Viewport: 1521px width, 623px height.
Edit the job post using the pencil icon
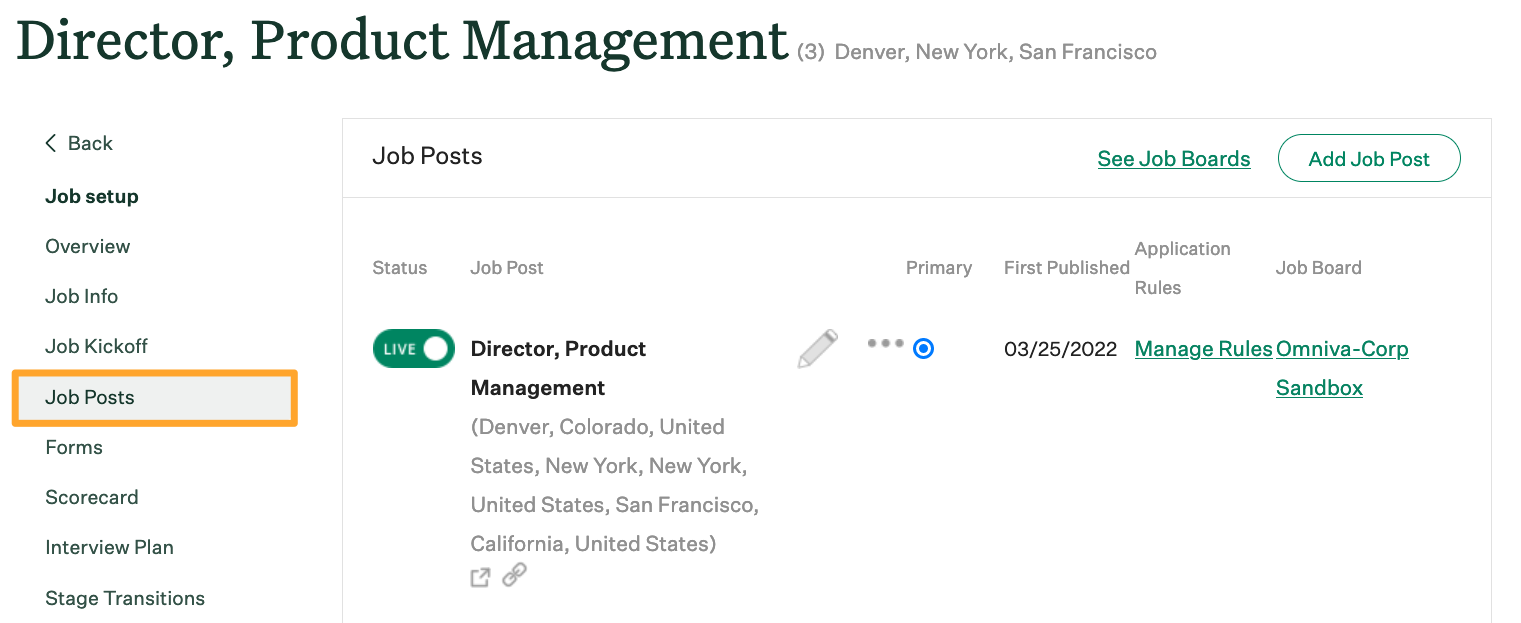[x=817, y=348]
